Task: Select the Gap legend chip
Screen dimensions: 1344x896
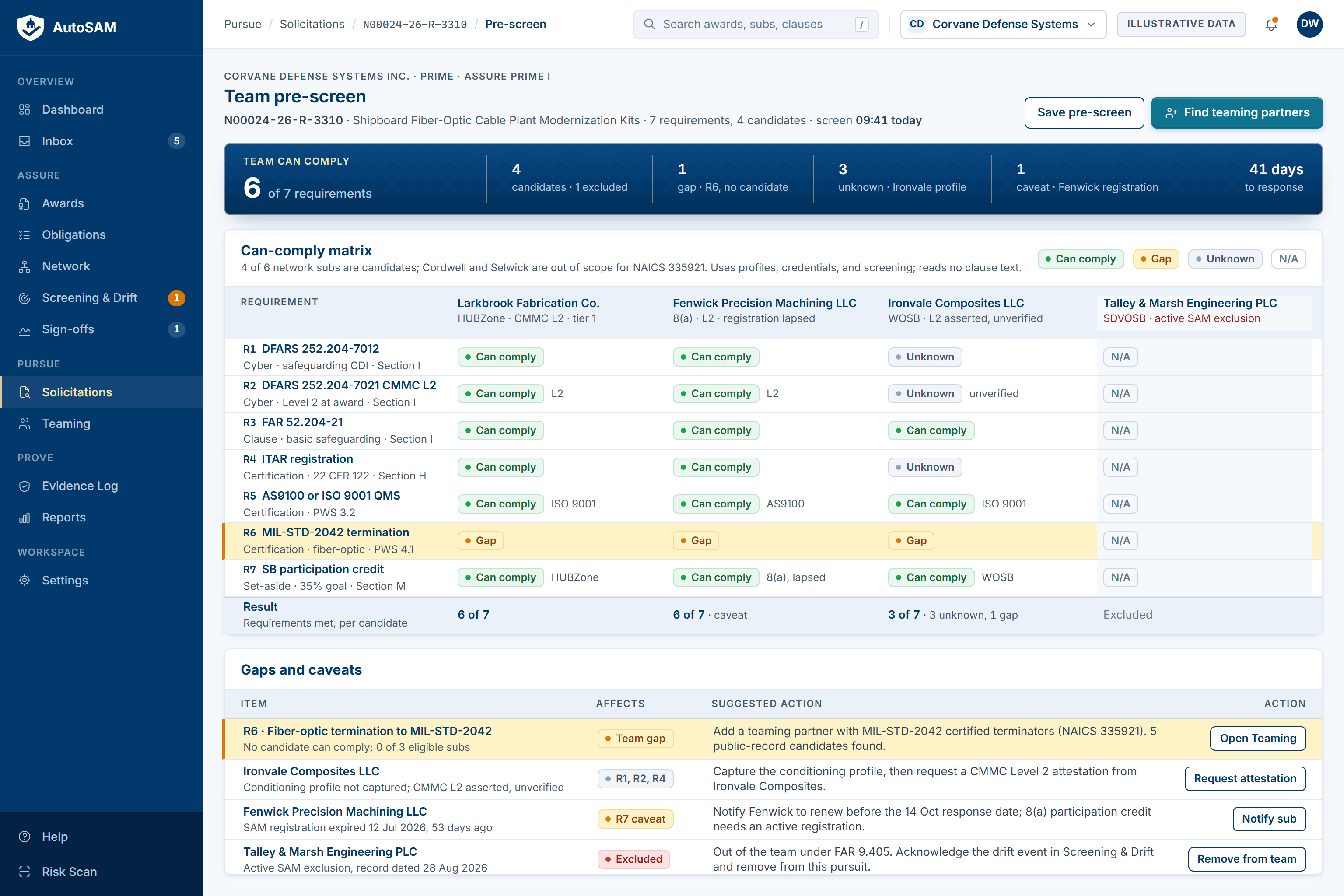Action: [x=1155, y=259]
